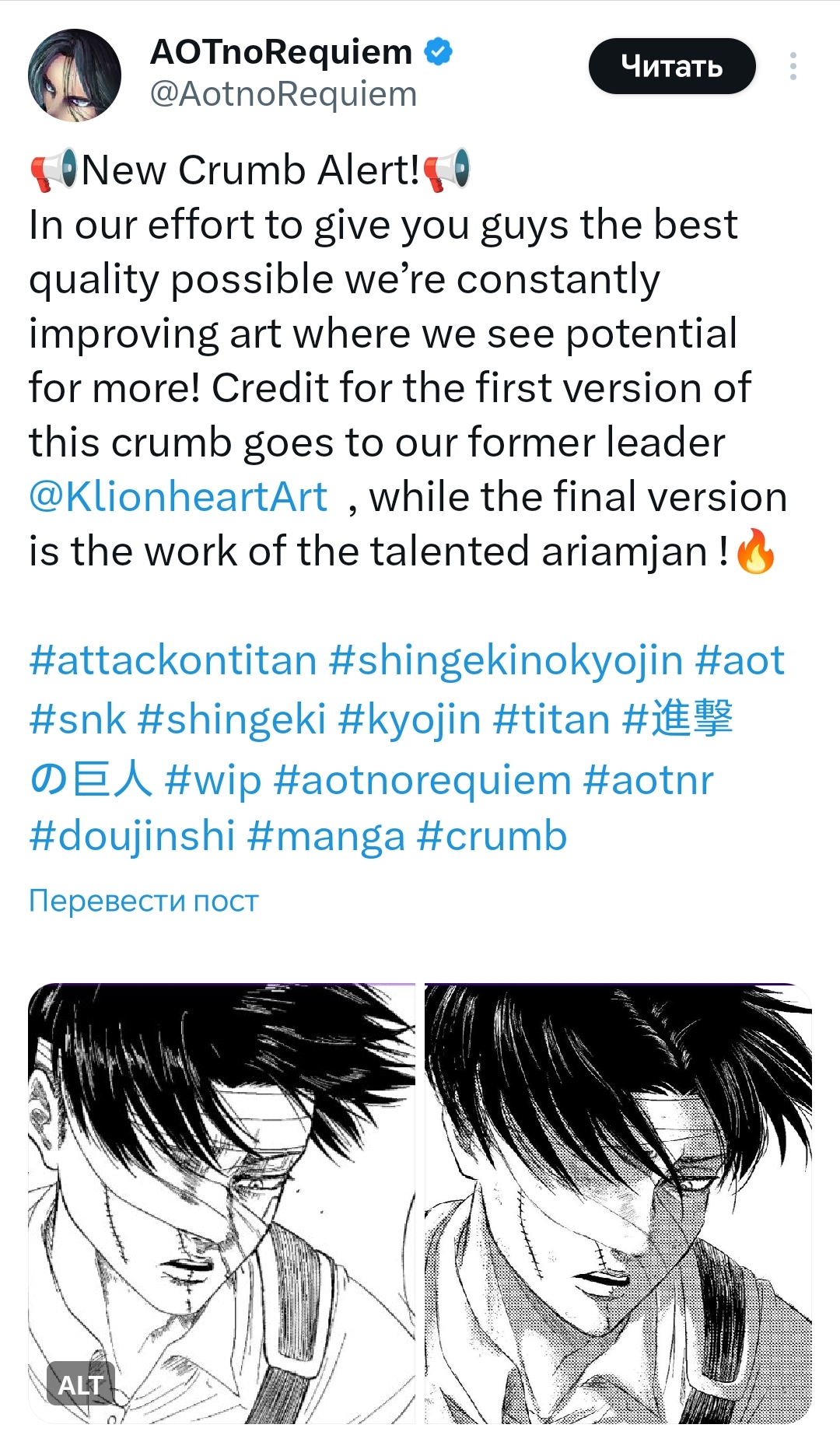Open the #attackontitan hashtag
Image resolution: width=840 pixels, height=1449 pixels.
173,660
